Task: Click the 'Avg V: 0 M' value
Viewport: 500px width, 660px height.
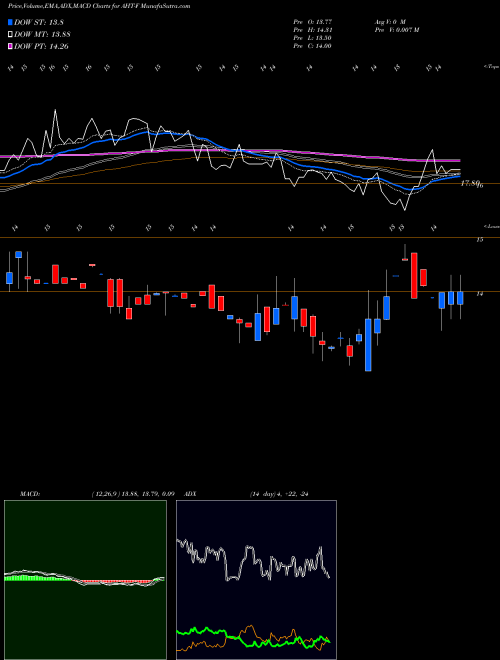Action: [390, 21]
